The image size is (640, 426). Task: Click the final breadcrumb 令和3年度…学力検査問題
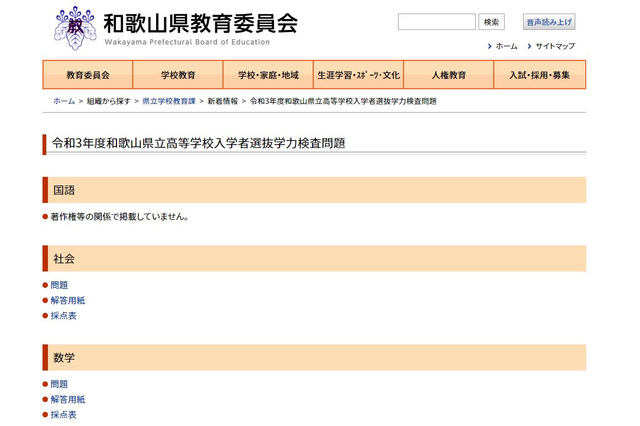tap(343, 101)
